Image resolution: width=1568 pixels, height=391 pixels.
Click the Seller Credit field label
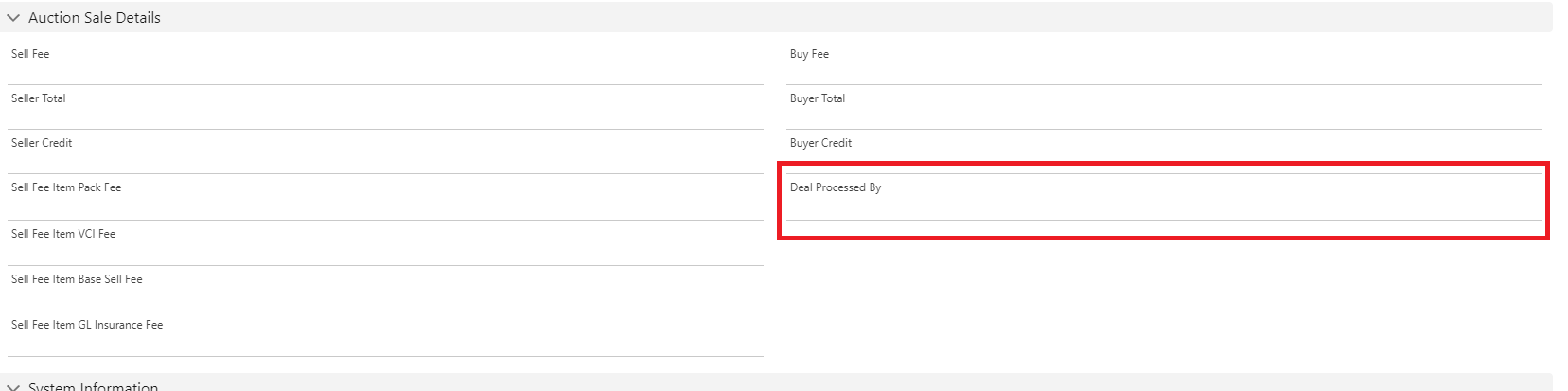(x=42, y=143)
